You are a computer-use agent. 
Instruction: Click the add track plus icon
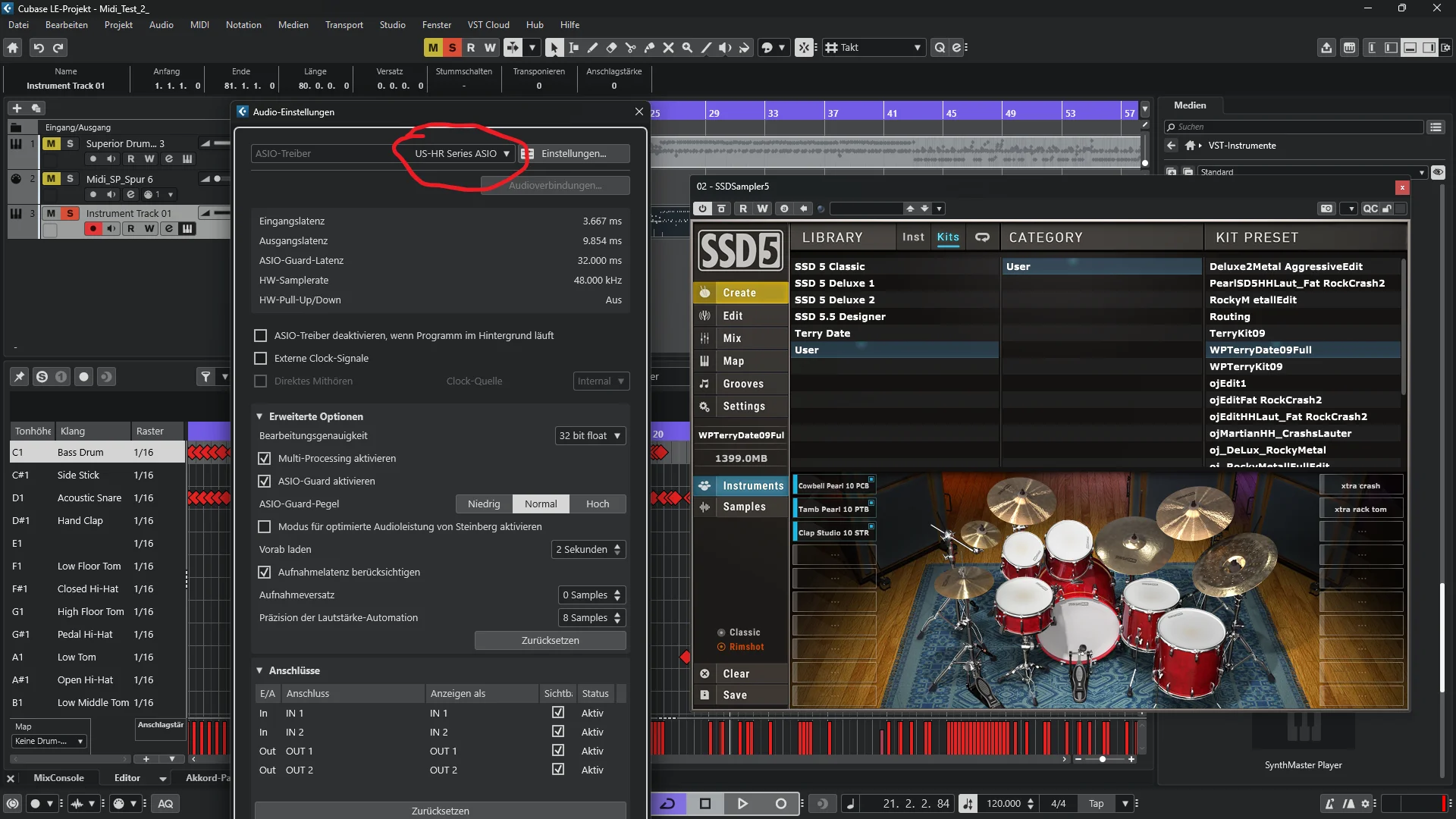[17, 108]
